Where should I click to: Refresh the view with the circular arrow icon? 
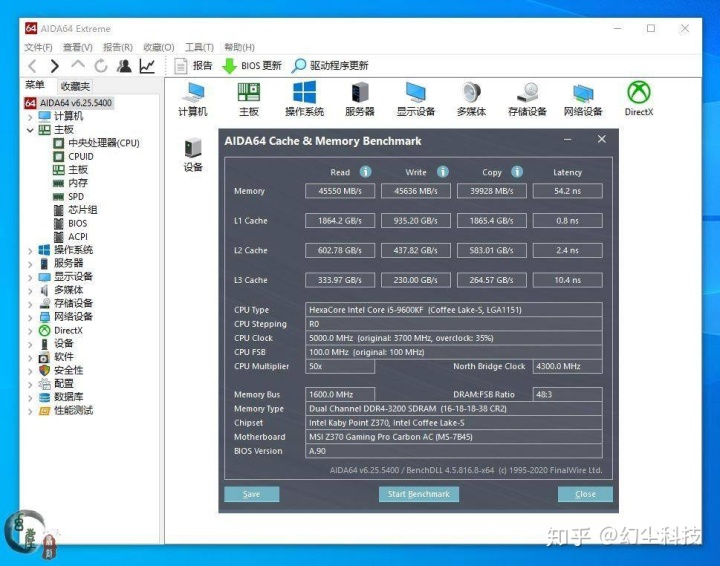(x=101, y=66)
